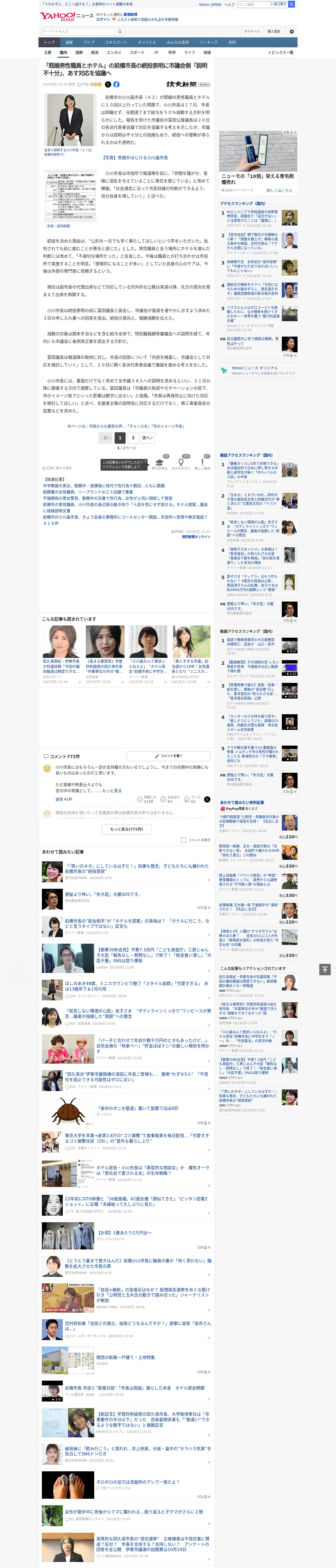
Task: Play video ranking item 1 thumbnail
Action: pos(289,645)
